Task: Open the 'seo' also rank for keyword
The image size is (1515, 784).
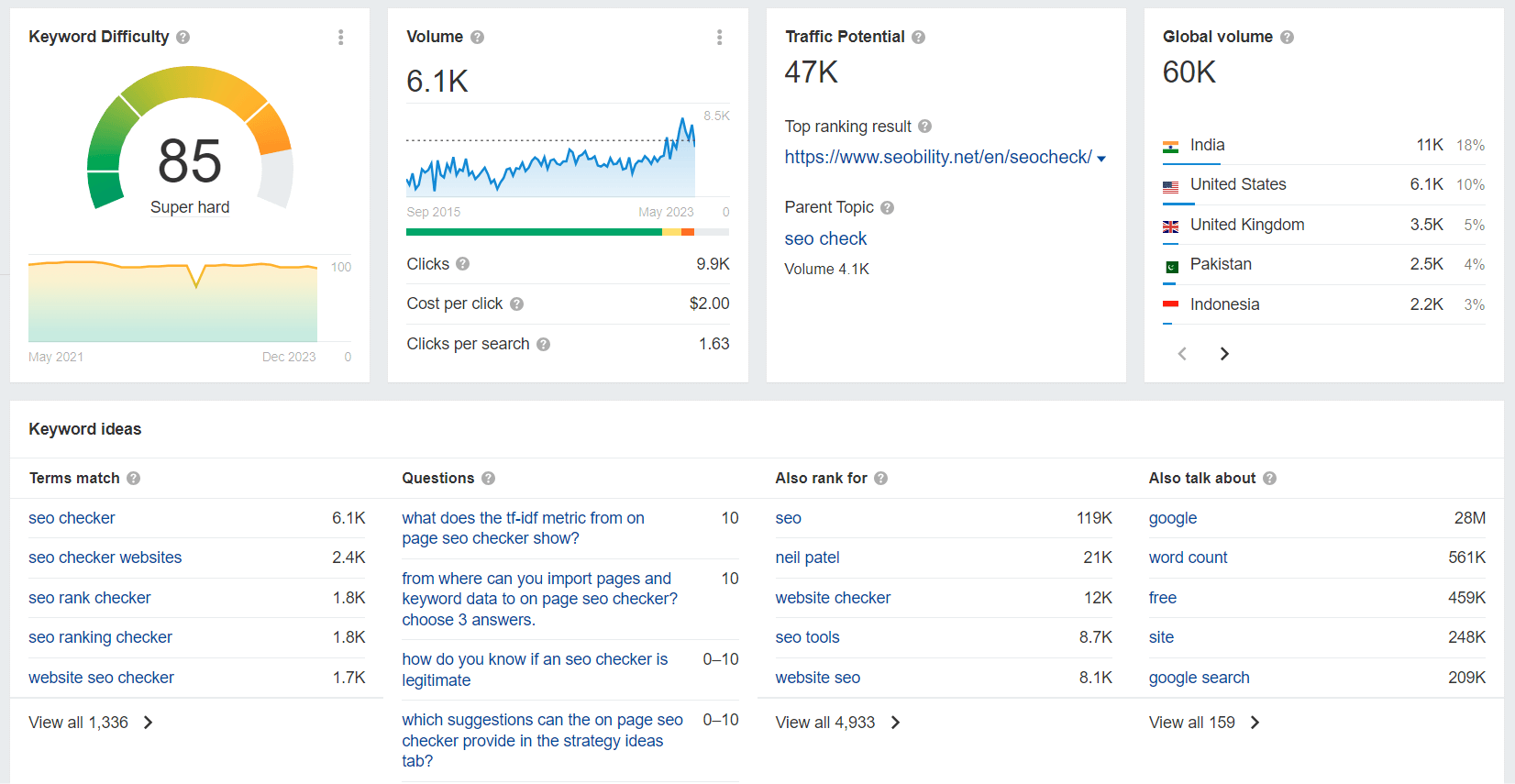Action: pyautogui.click(x=788, y=518)
